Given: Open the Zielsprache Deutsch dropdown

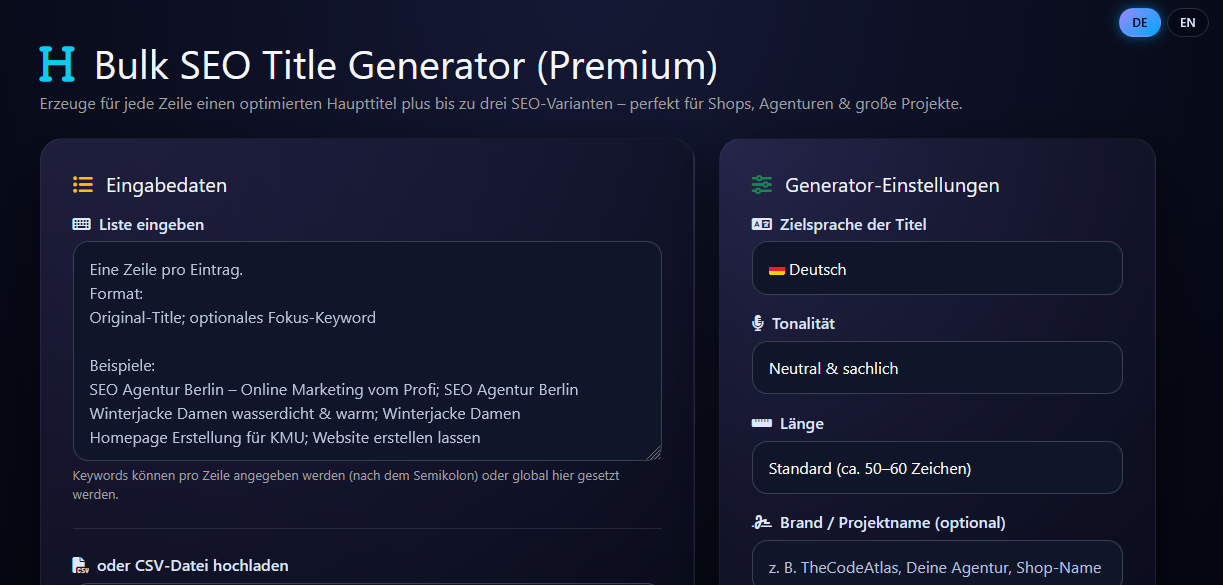Looking at the screenshot, I should (x=936, y=269).
